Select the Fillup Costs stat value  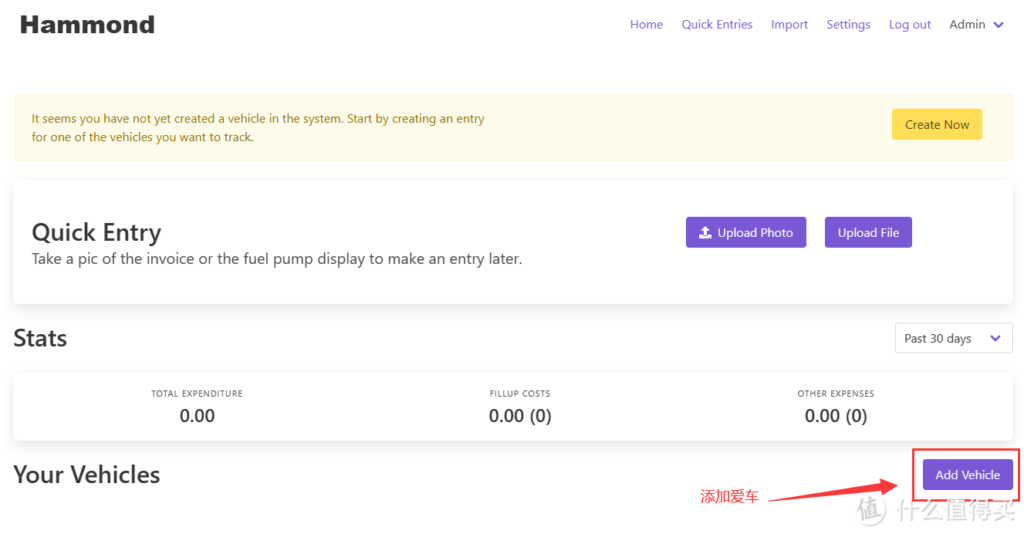[520, 416]
